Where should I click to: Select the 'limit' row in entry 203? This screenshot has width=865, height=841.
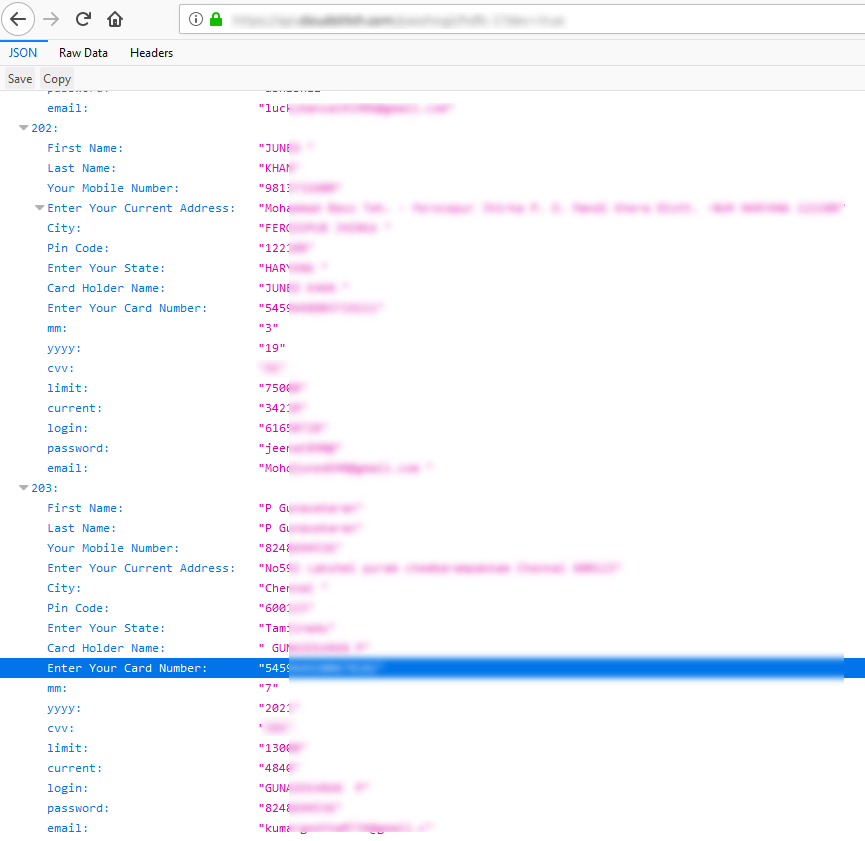pyautogui.click(x=67, y=748)
